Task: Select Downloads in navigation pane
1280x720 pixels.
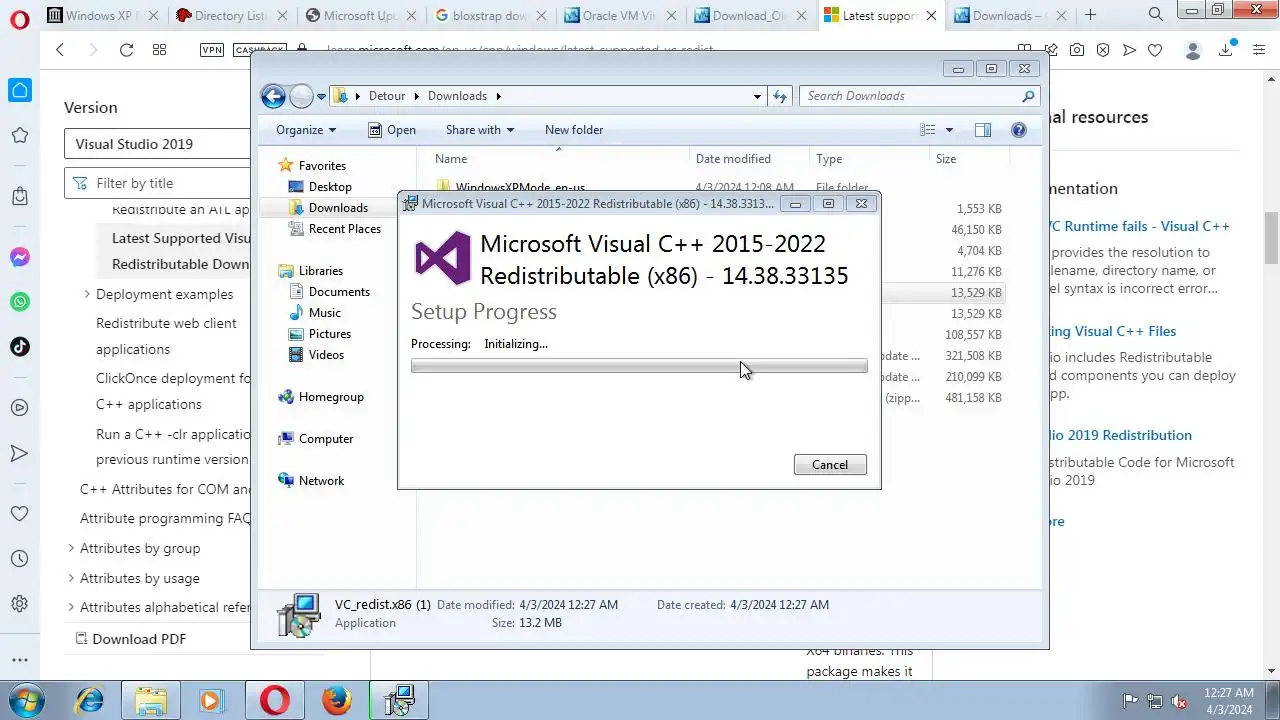Action: [328, 208]
